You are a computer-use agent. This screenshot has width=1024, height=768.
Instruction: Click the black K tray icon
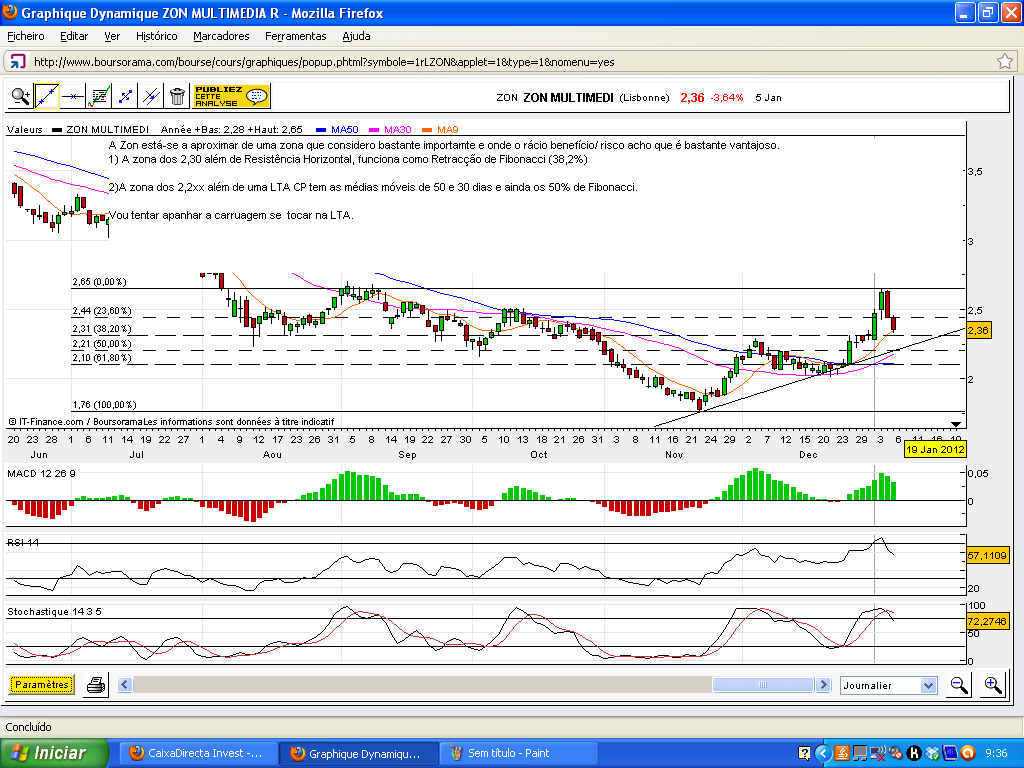914,754
